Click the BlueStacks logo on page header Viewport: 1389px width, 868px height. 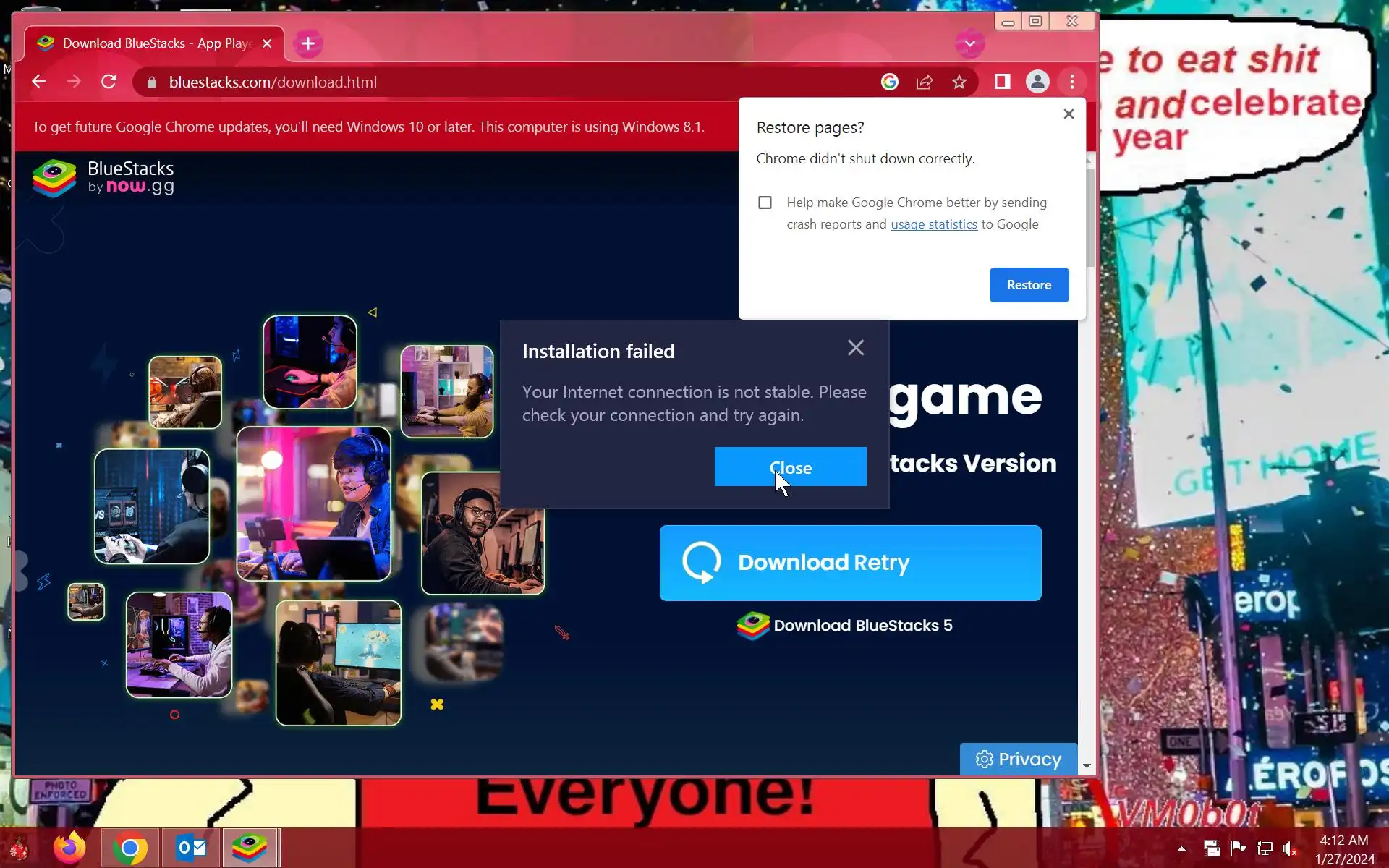point(103,178)
